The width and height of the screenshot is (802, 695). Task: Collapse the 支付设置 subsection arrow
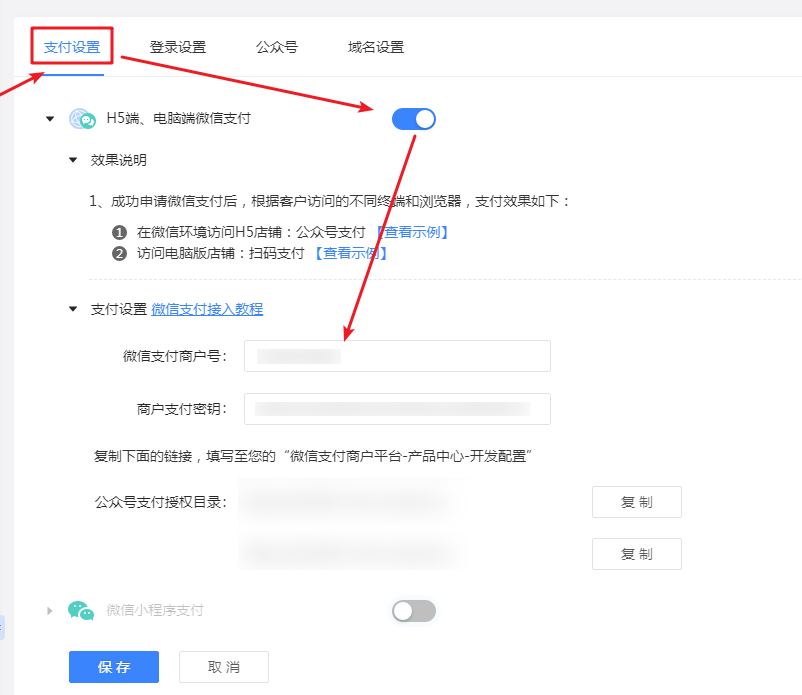tap(73, 309)
